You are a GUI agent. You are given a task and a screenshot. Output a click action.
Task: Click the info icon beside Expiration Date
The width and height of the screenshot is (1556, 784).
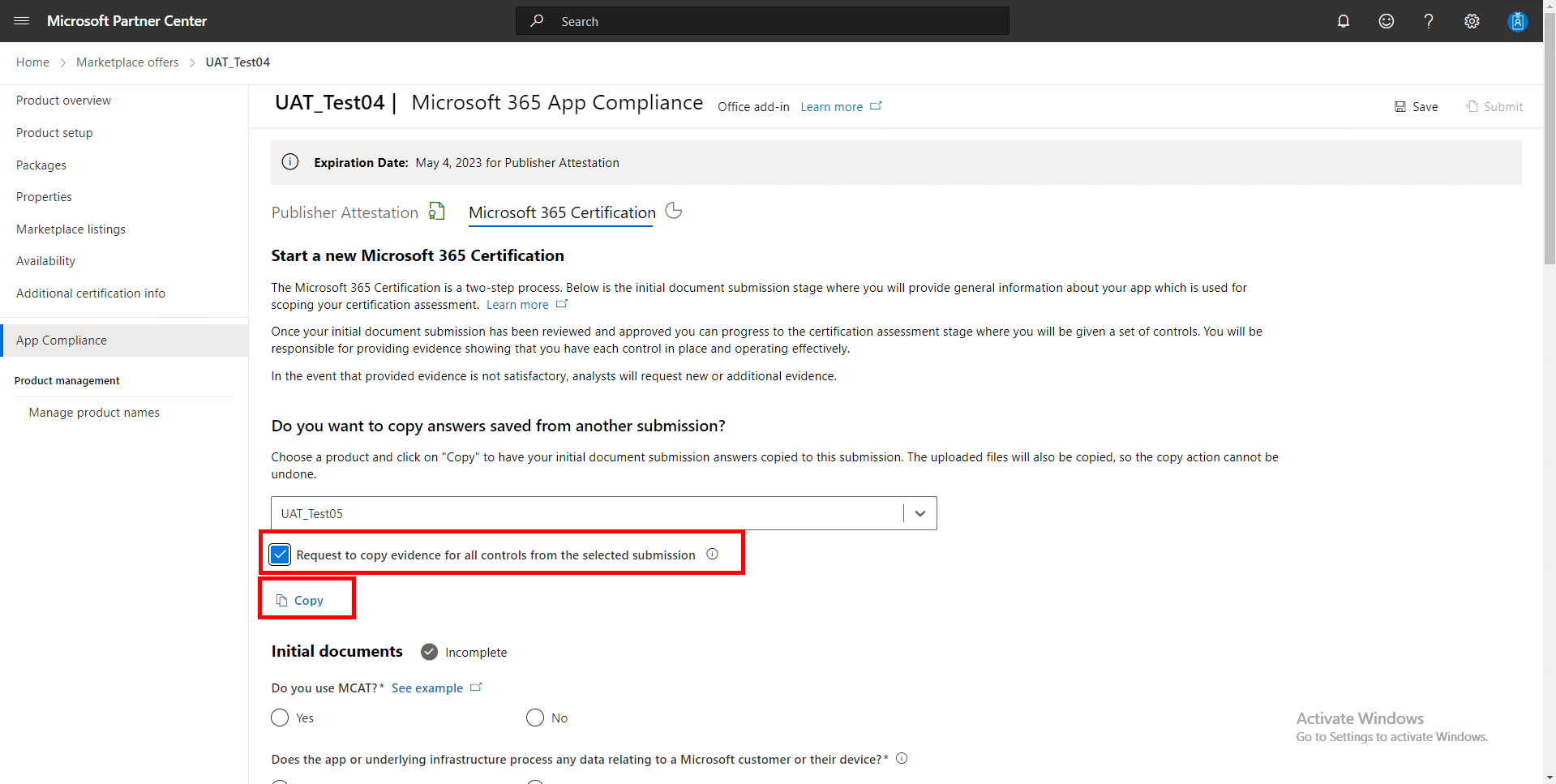coord(290,162)
